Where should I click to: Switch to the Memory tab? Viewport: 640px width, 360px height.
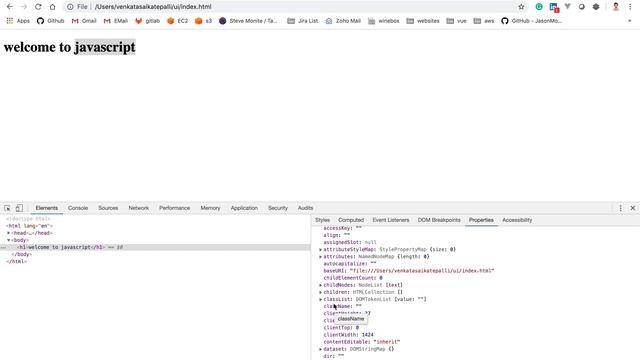(x=210, y=208)
